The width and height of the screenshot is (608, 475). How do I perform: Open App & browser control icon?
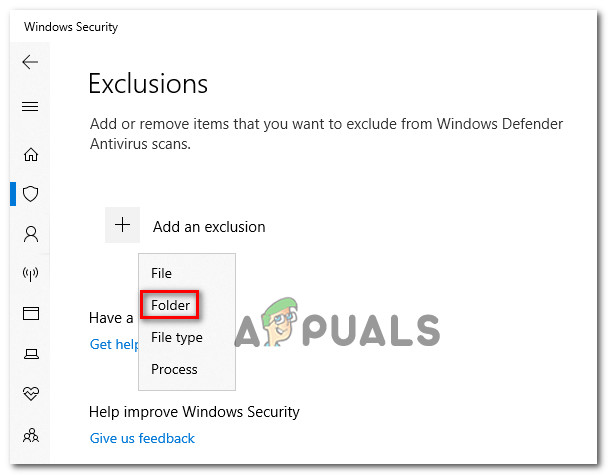pyautogui.click(x=31, y=314)
